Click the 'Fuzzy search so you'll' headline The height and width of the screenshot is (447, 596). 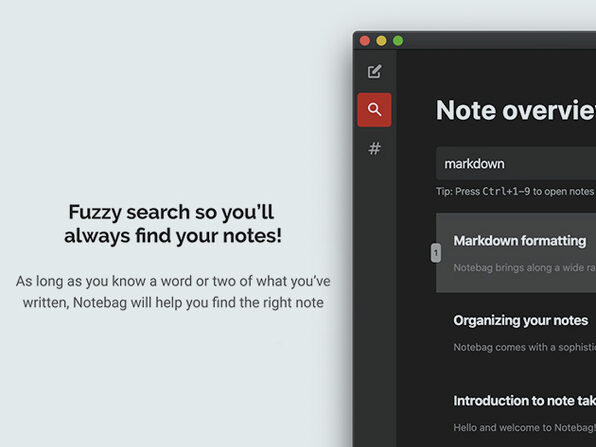(x=171, y=212)
